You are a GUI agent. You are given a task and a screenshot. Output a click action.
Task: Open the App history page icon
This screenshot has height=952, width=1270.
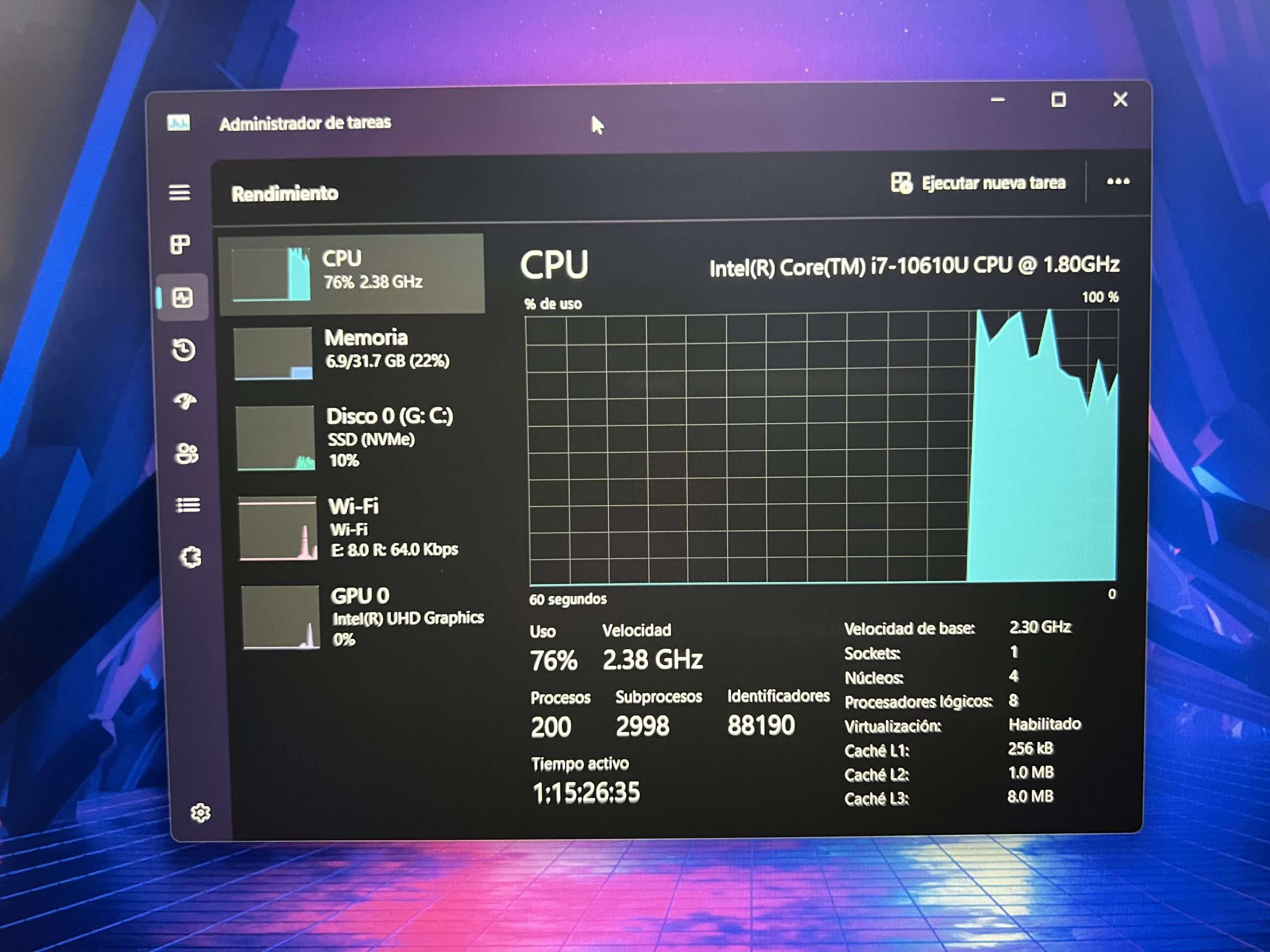pyautogui.click(x=184, y=350)
